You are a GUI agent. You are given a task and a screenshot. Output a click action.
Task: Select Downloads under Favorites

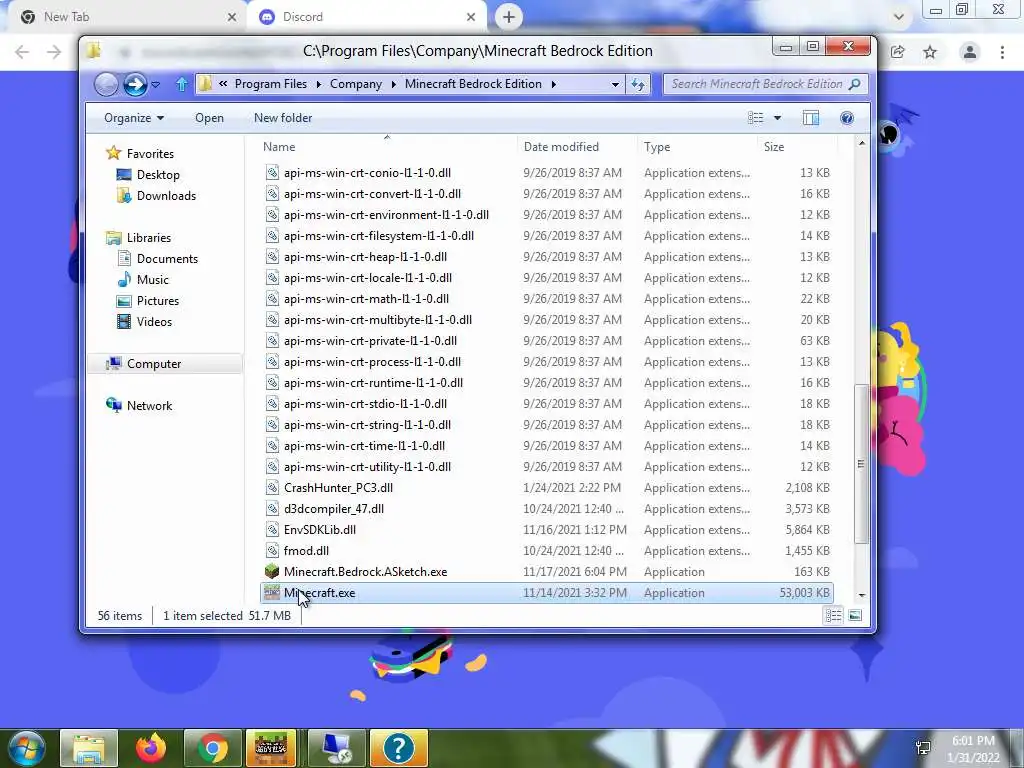click(165, 196)
